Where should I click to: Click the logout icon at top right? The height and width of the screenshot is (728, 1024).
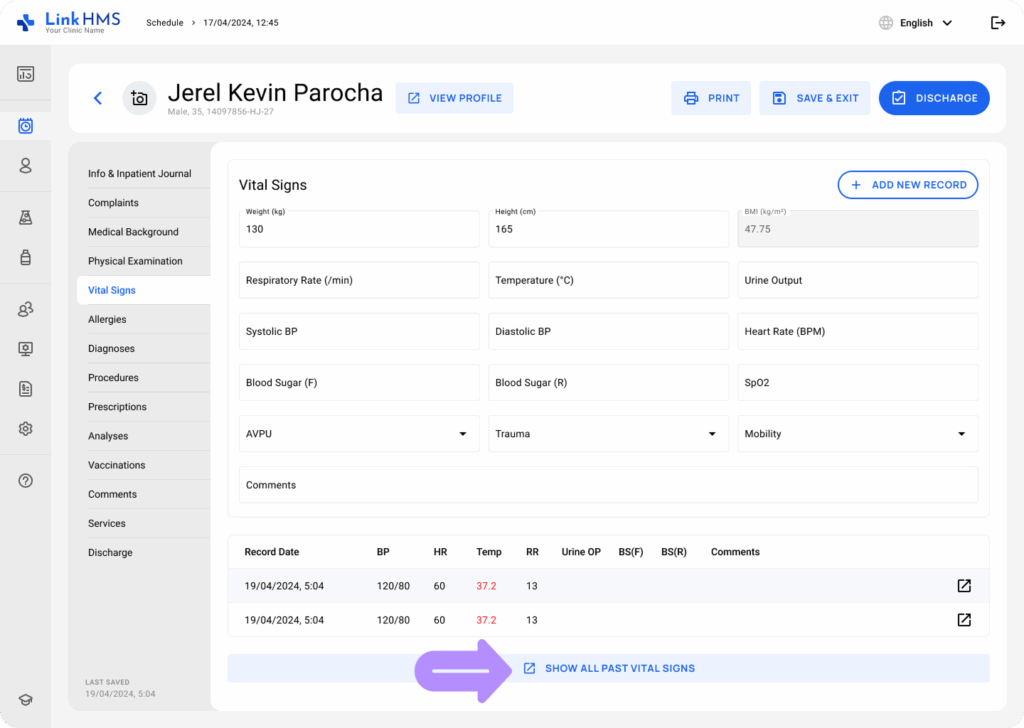click(x=998, y=23)
